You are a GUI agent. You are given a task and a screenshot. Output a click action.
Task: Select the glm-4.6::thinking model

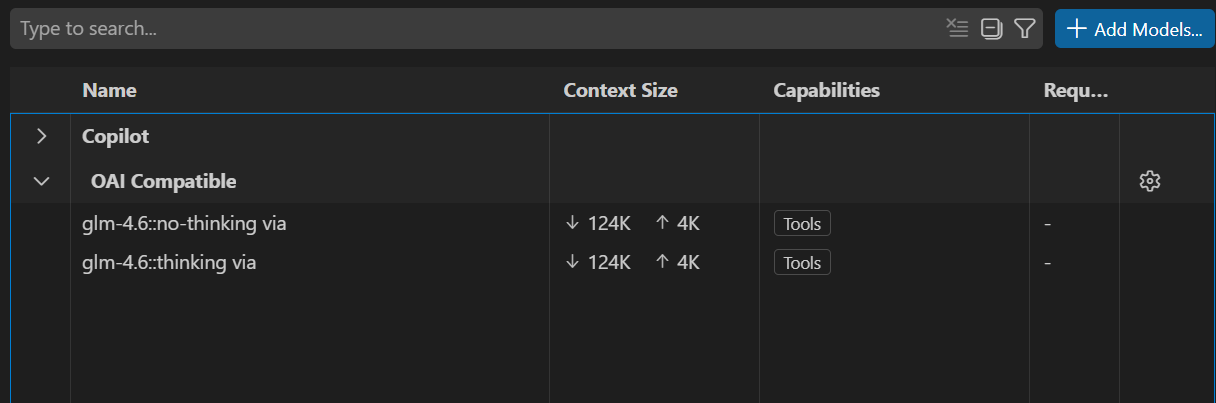169,263
